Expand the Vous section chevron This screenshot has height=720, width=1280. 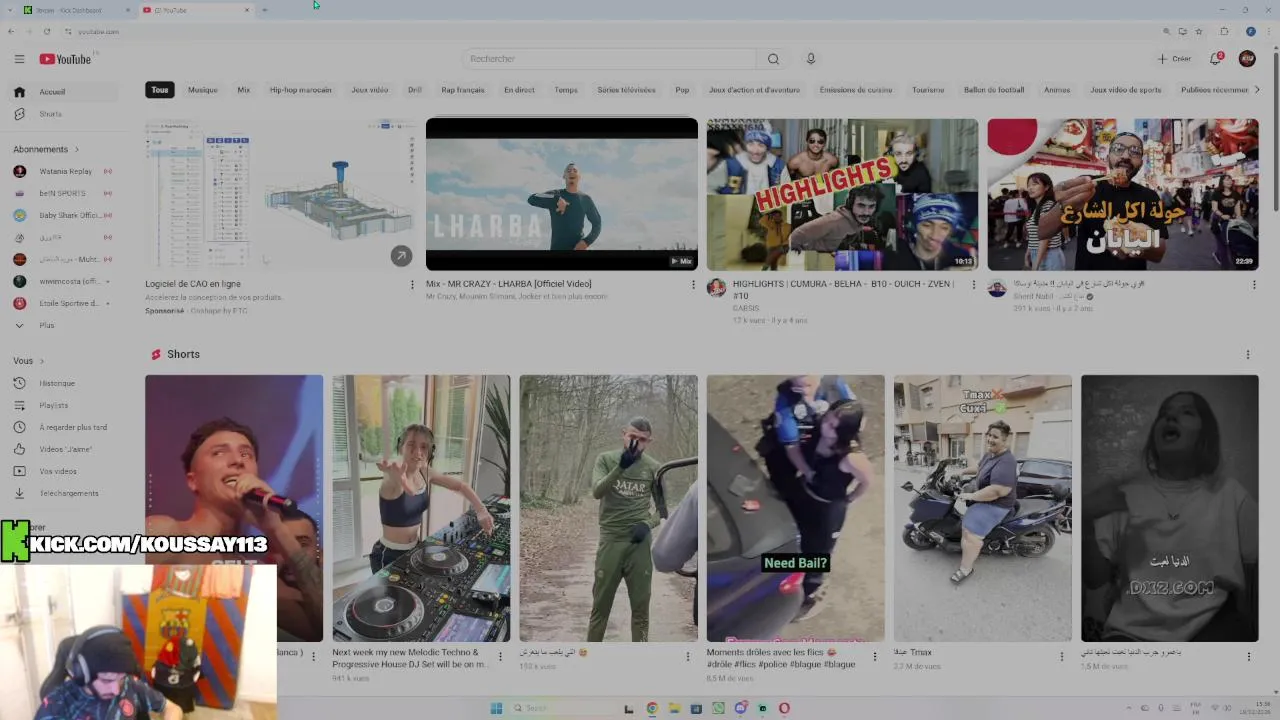pyautogui.click(x=42, y=361)
